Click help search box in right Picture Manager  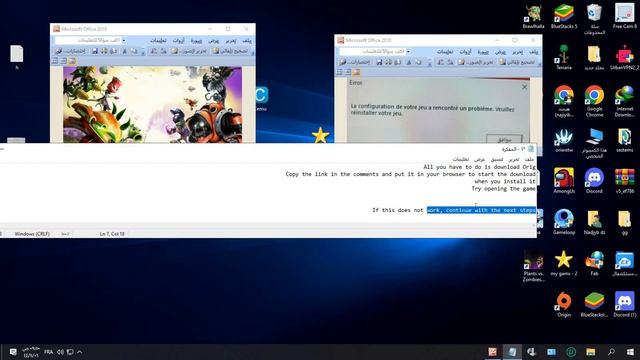[x=372, y=51]
